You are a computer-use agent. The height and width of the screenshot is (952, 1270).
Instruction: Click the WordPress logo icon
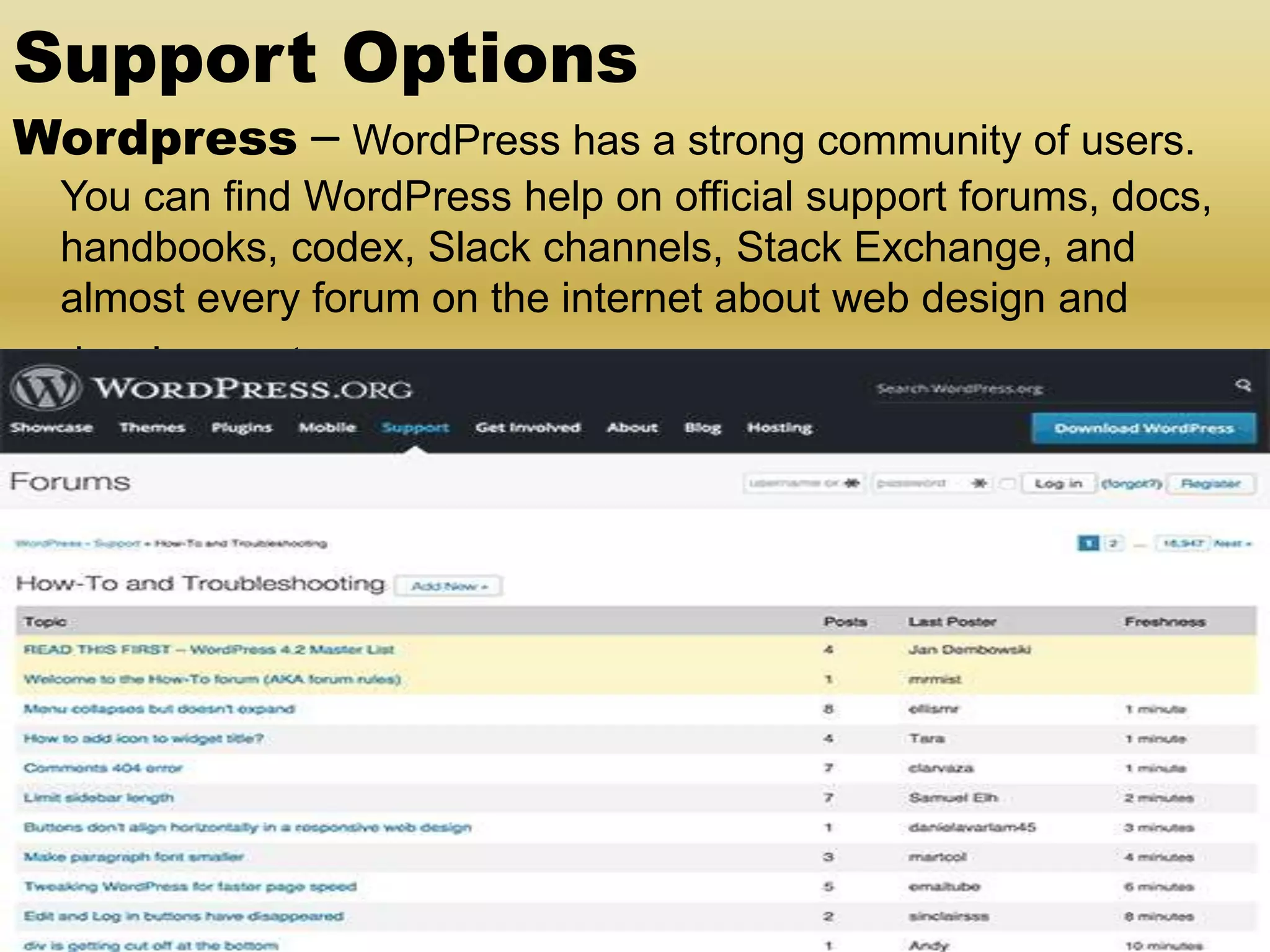[45, 388]
